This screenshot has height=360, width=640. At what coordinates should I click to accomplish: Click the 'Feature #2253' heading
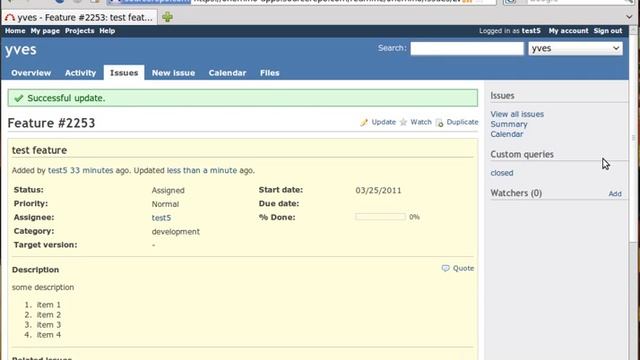[x=51, y=123]
